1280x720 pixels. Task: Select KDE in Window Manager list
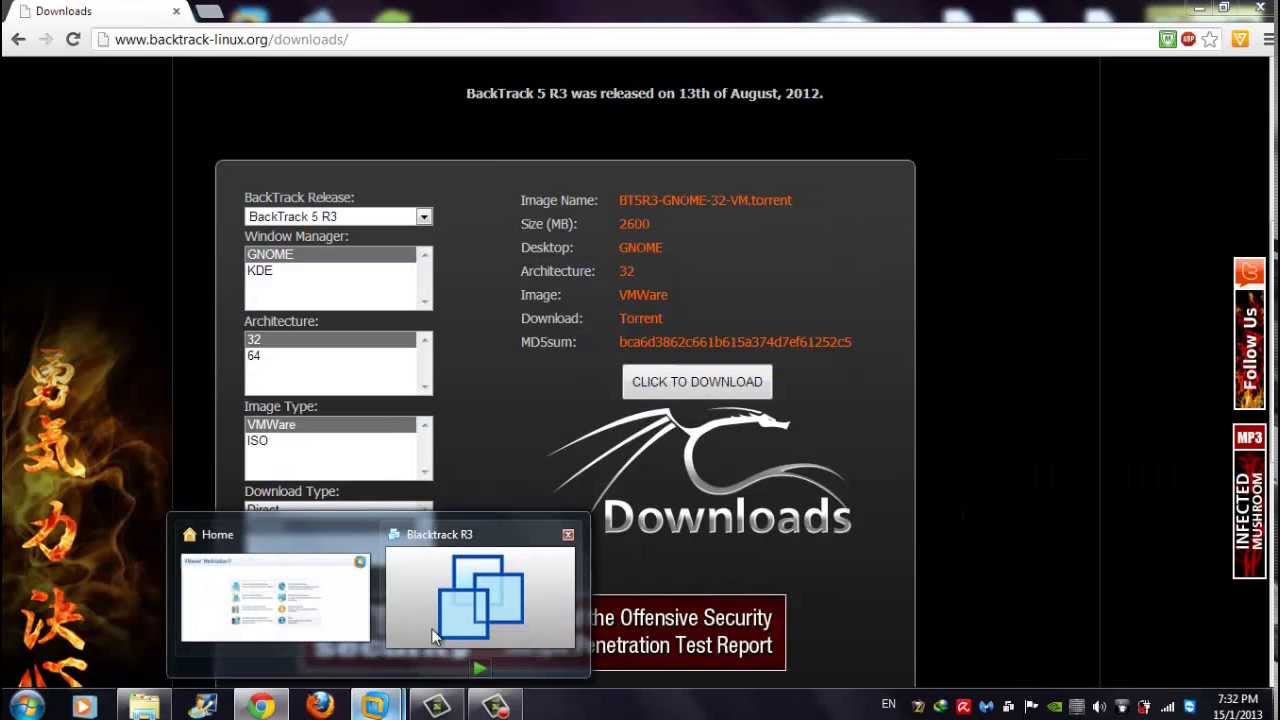click(330, 270)
